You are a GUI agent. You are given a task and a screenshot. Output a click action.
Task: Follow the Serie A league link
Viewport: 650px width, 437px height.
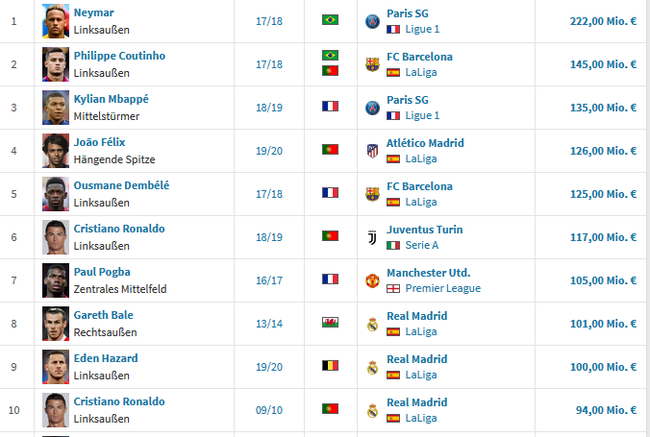point(422,245)
